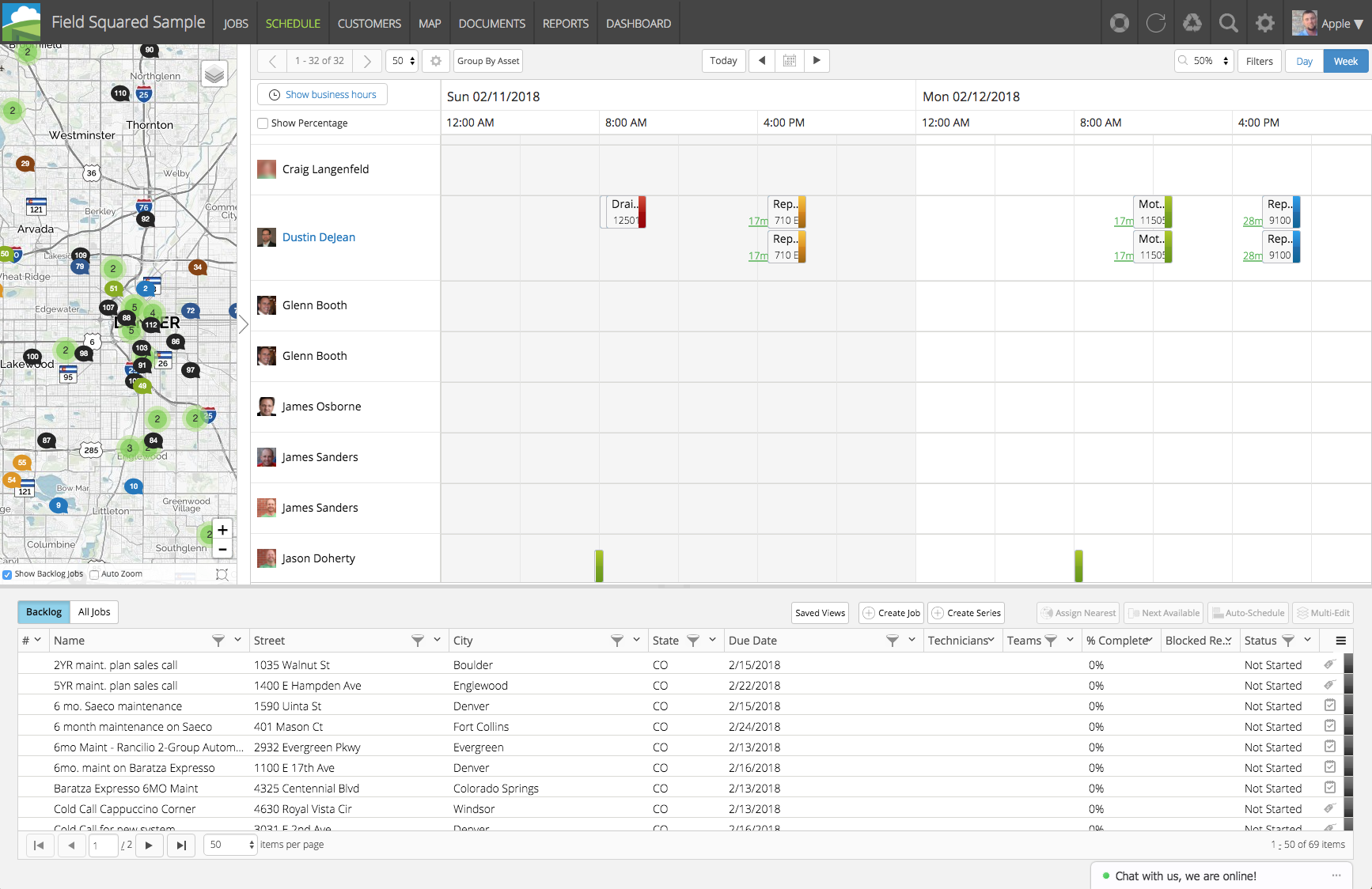
Task: Filter the Status column
Action: (1288, 641)
